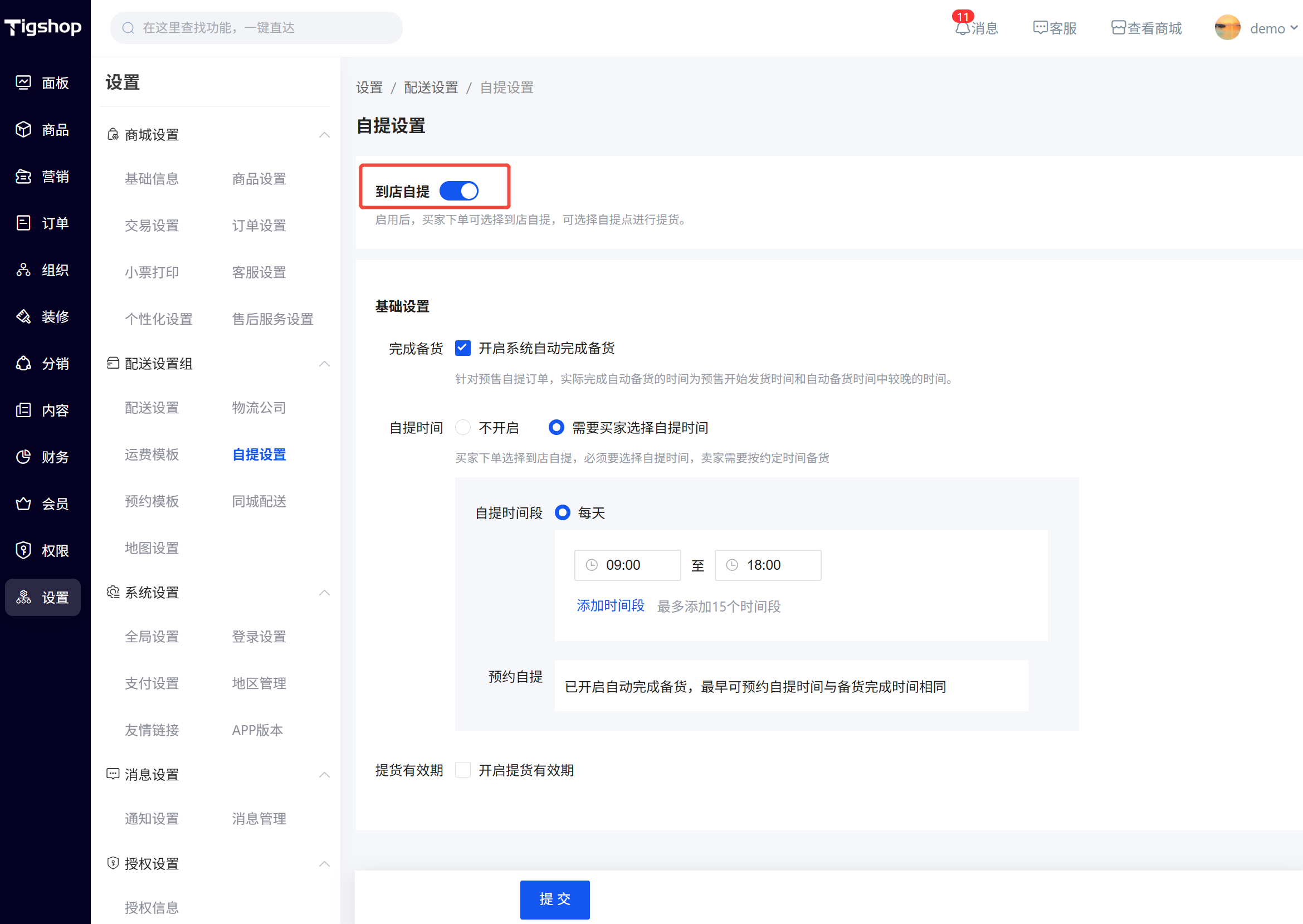Click the 消息 notification bell
This screenshot has height=924, width=1303.
point(976,27)
